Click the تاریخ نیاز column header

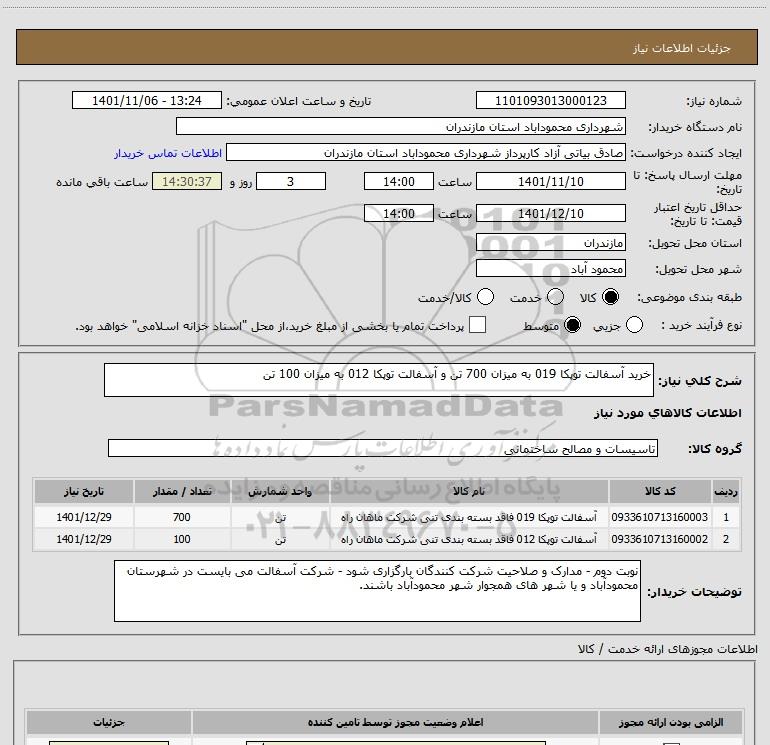click(84, 491)
